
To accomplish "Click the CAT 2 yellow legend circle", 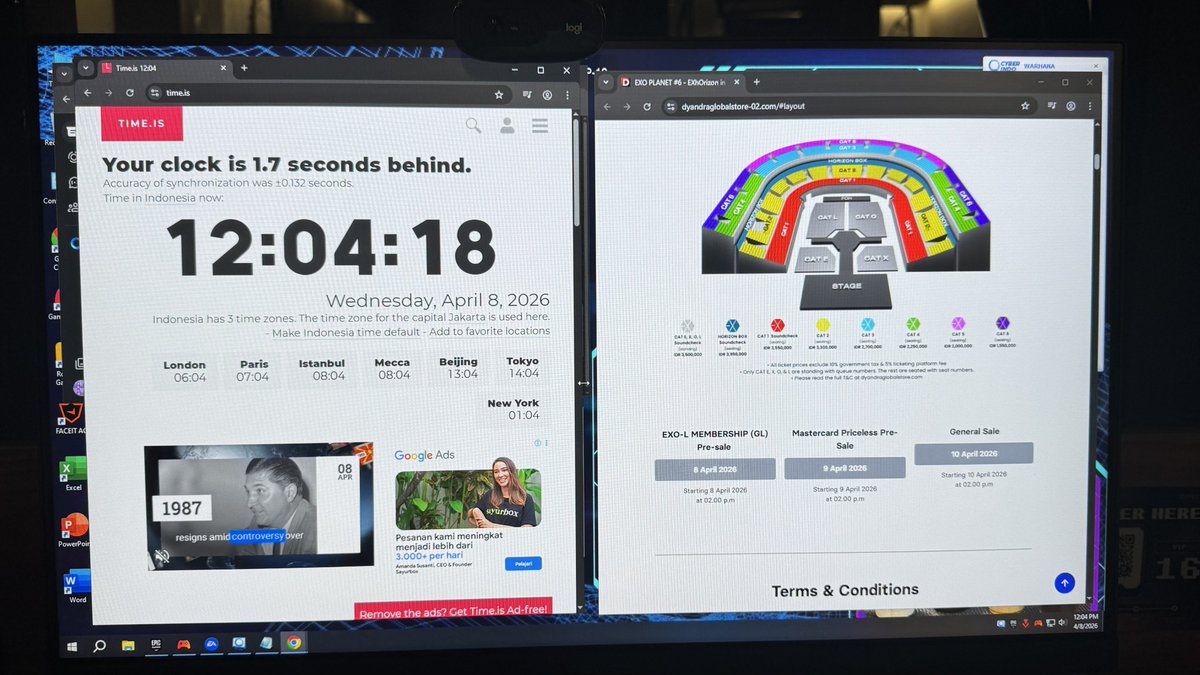I will pyautogui.click(x=823, y=325).
